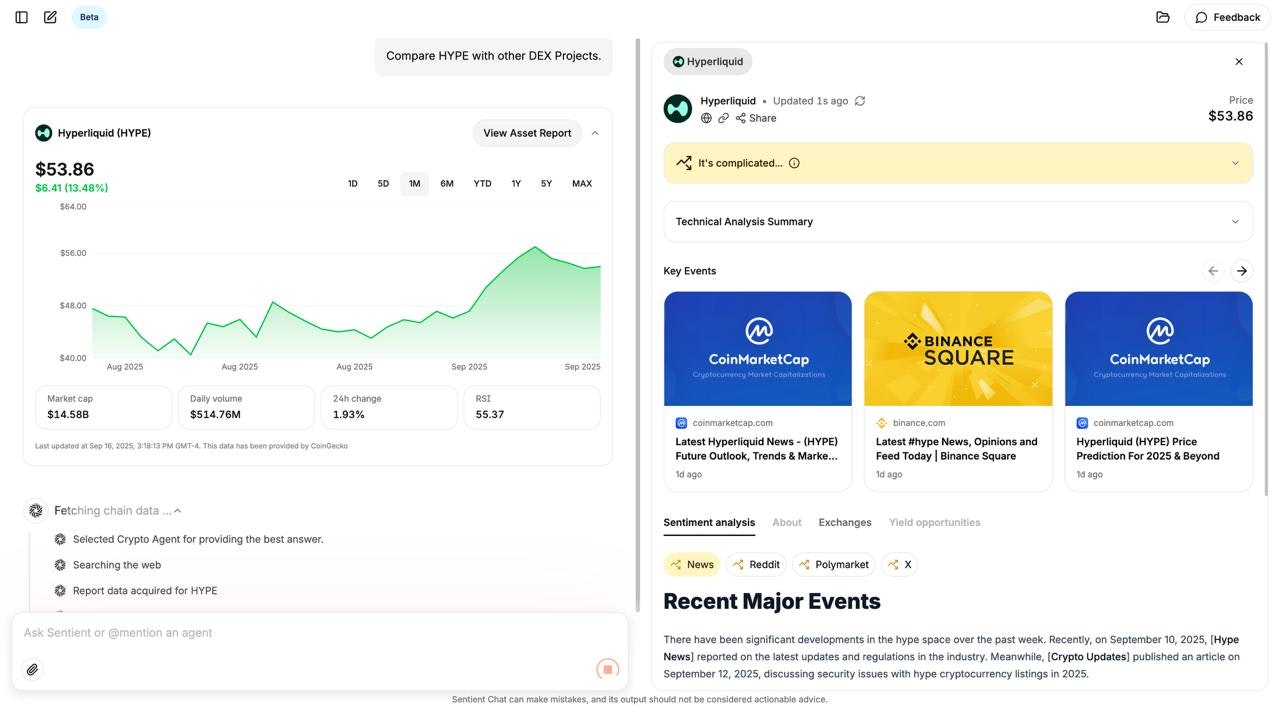This screenshot has height=714, width=1280.
Task: Toggle the Reddit sentiment filter
Action: 755,565
